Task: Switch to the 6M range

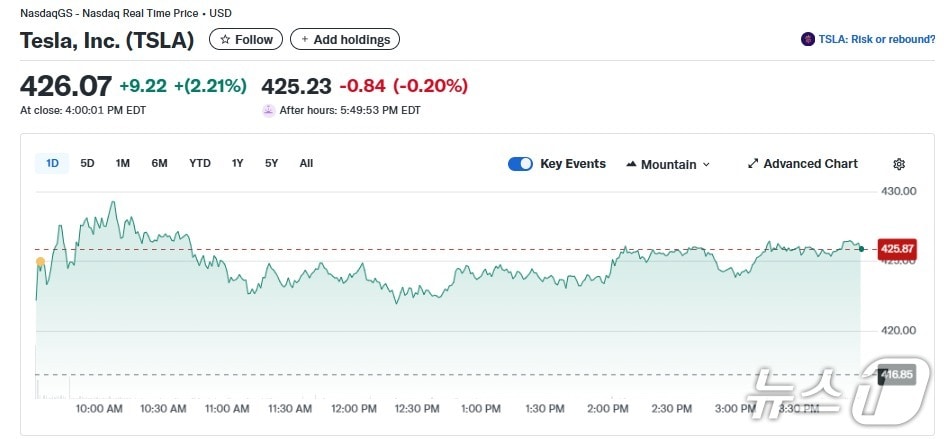Action: [x=159, y=163]
